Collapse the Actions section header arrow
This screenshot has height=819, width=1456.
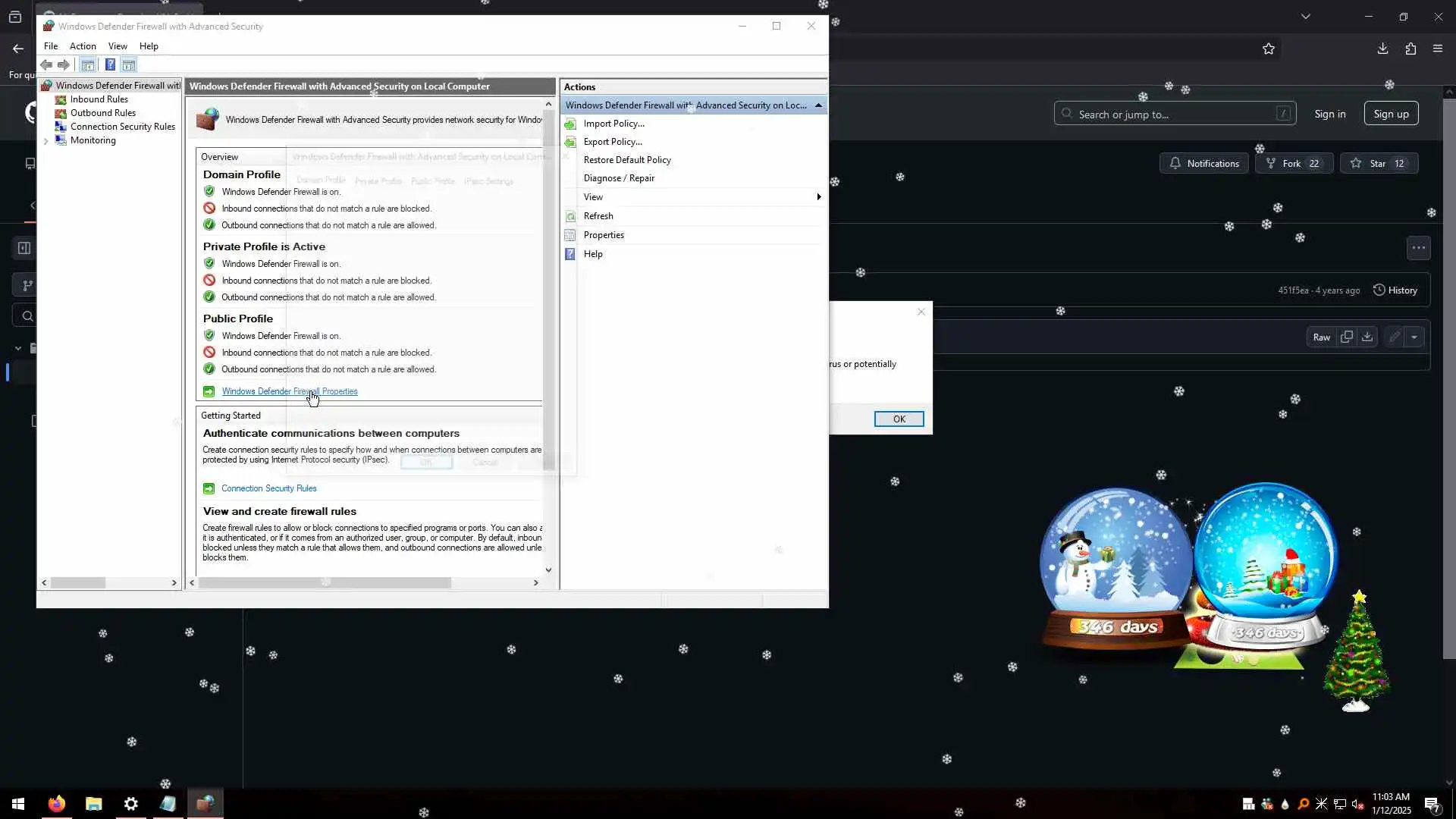click(818, 105)
